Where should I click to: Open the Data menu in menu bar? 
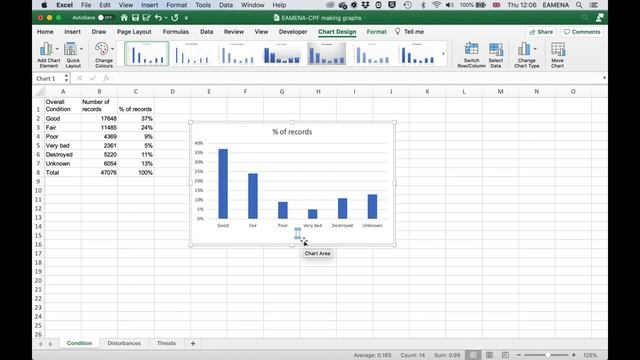pyautogui.click(x=226, y=5)
